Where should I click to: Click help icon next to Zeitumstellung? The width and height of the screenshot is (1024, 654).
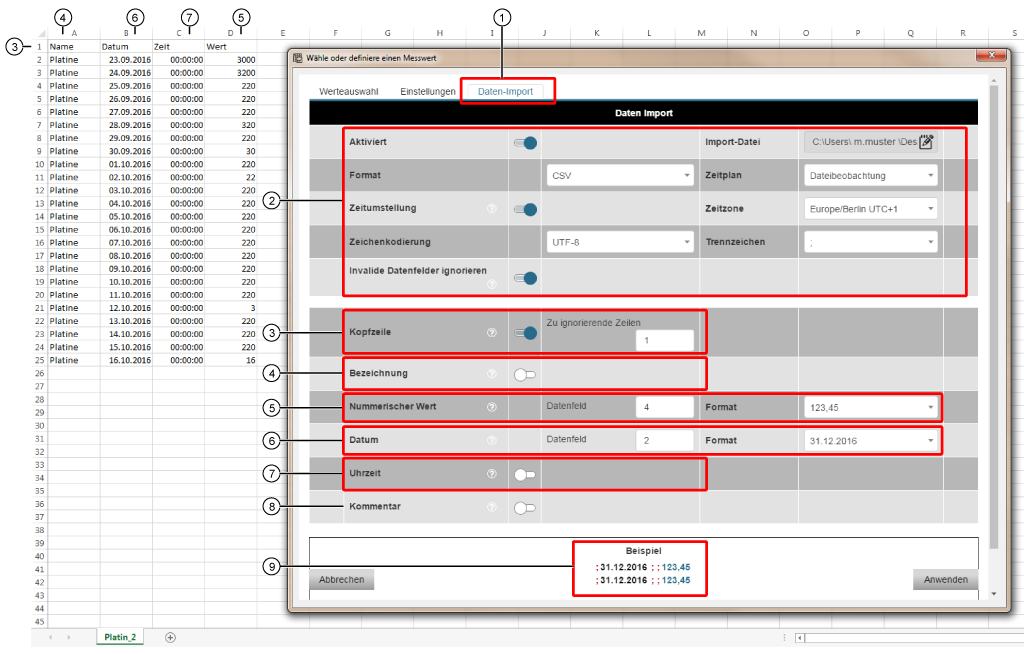point(491,209)
